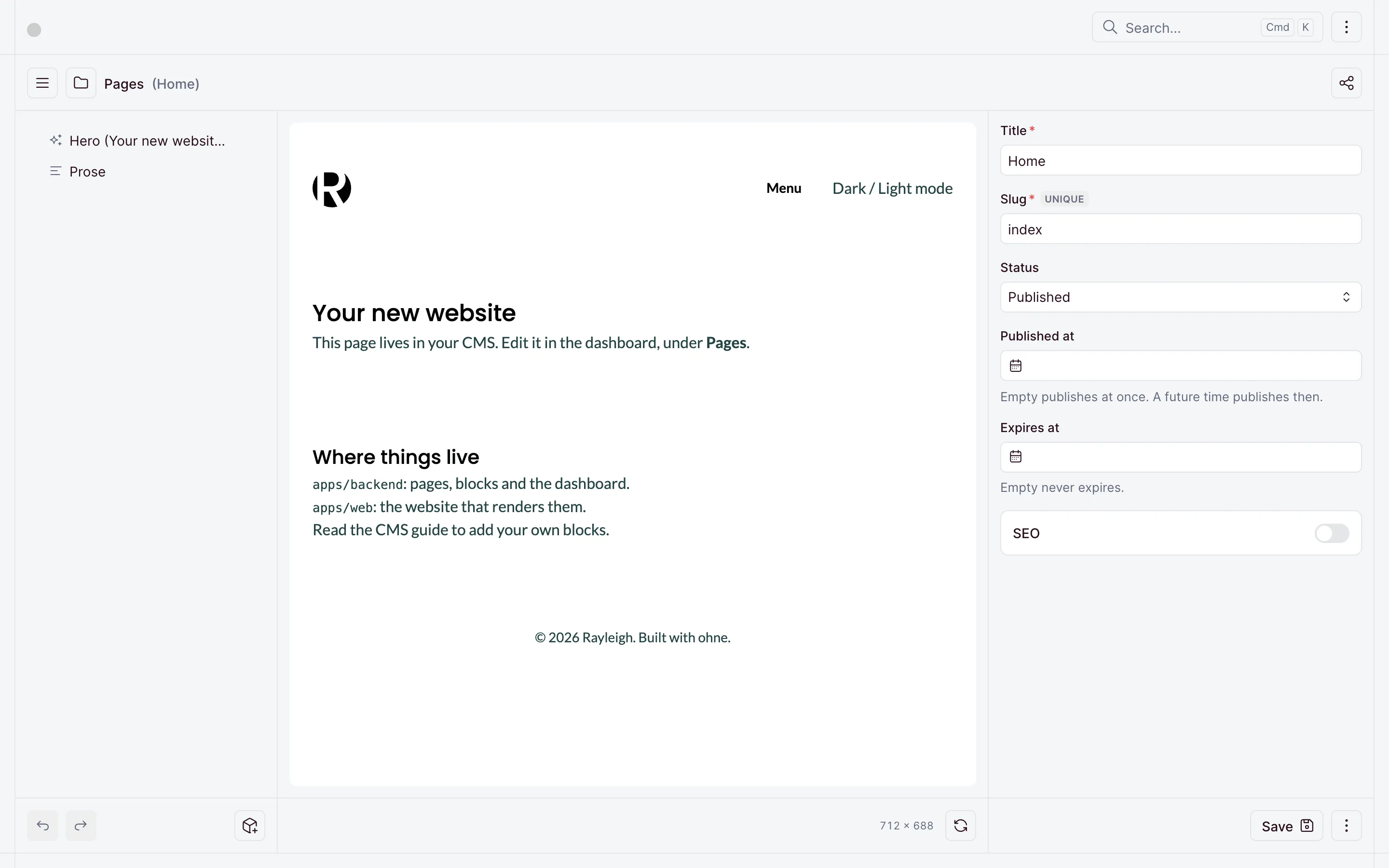Click the footer copyright Rayleigh text
Viewport: 1389px width, 868px height.
(632, 637)
